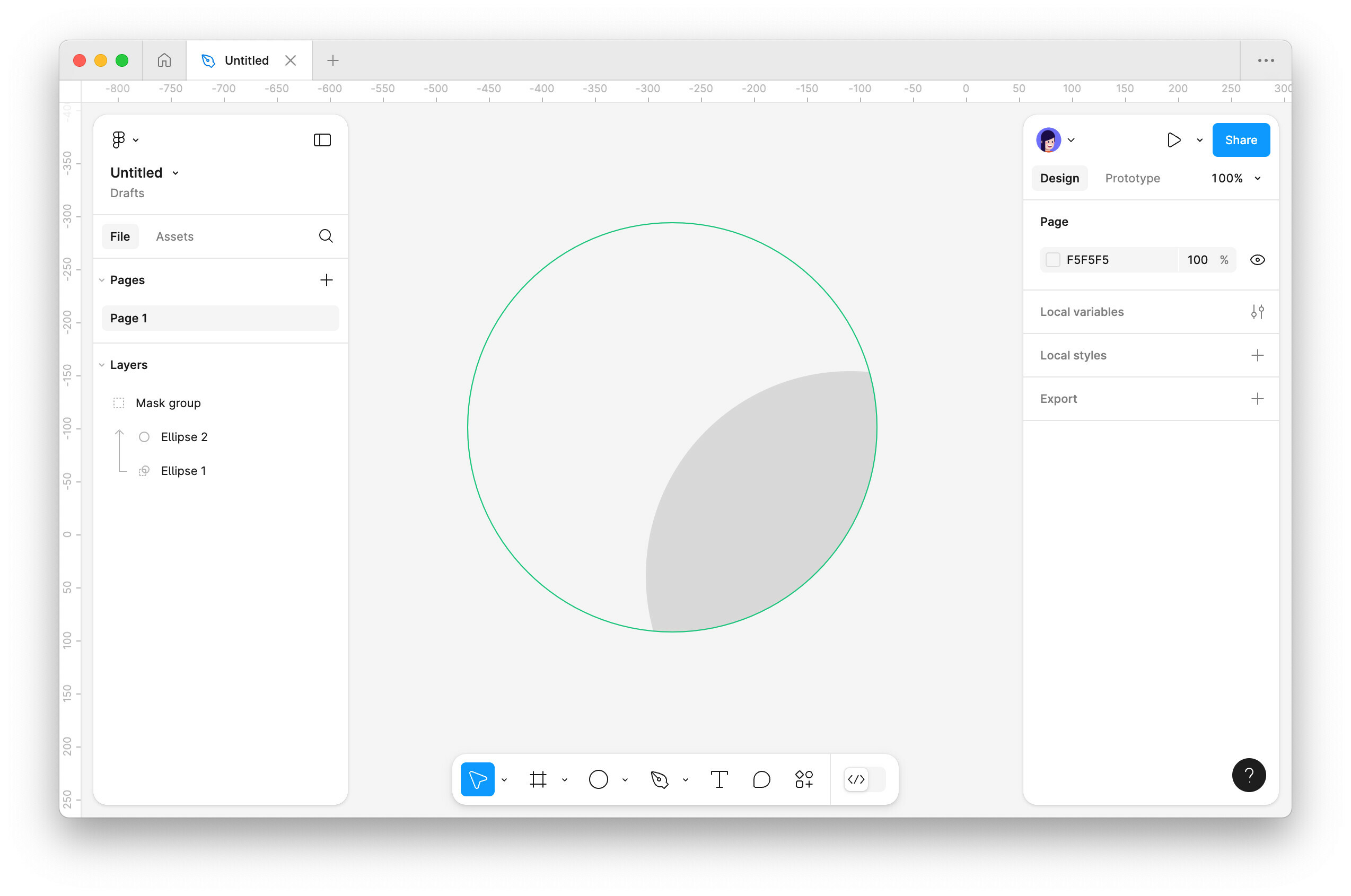This screenshot has width=1351, height=896.
Task: Select the Frame tool
Action: click(538, 779)
